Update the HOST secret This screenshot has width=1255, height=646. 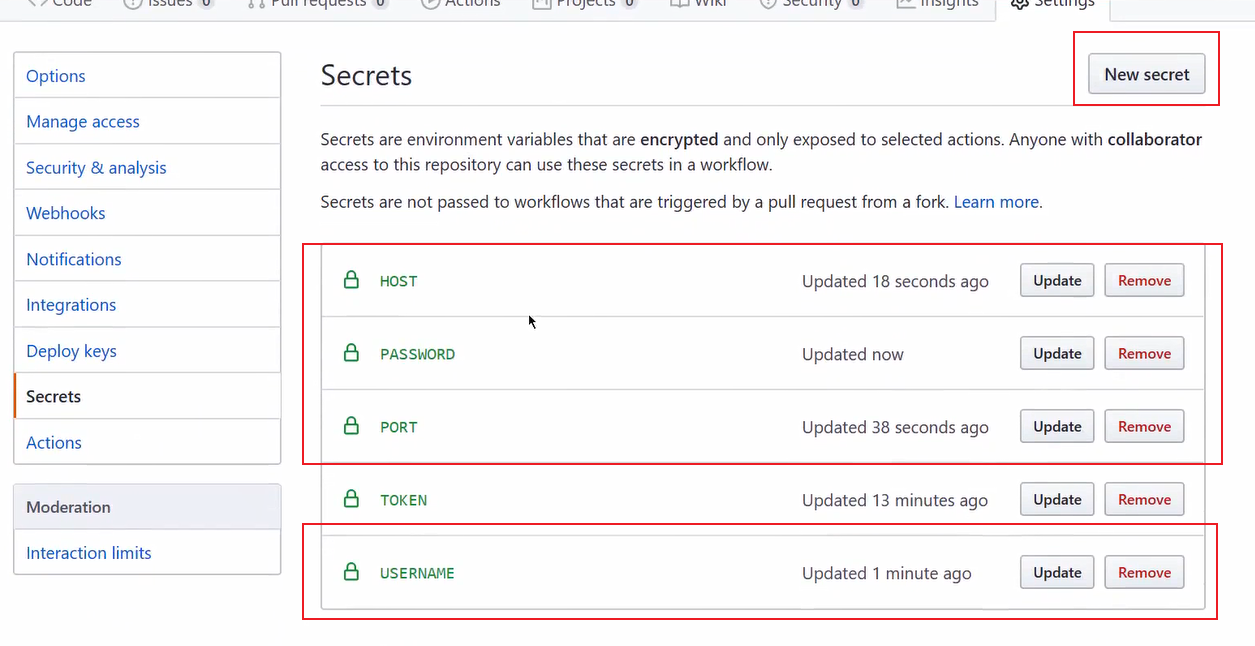click(1057, 281)
